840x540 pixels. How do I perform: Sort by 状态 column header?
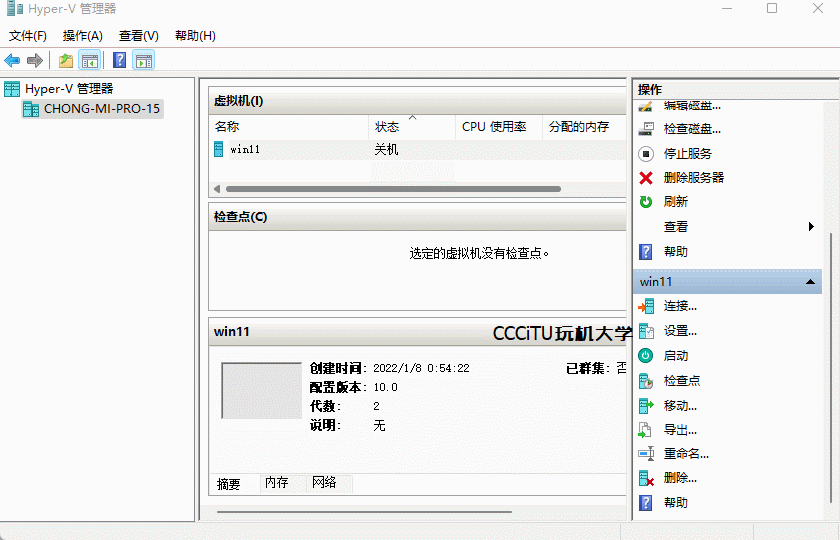coord(387,127)
